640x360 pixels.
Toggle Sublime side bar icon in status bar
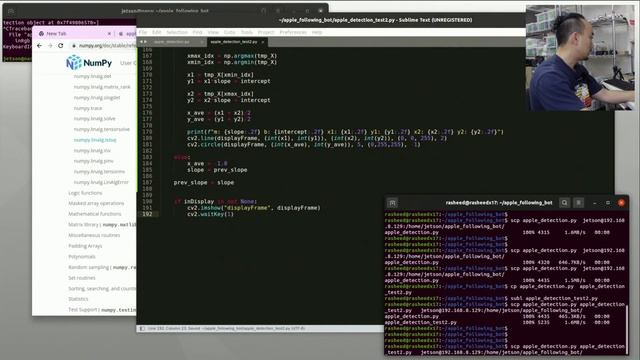[142, 328]
